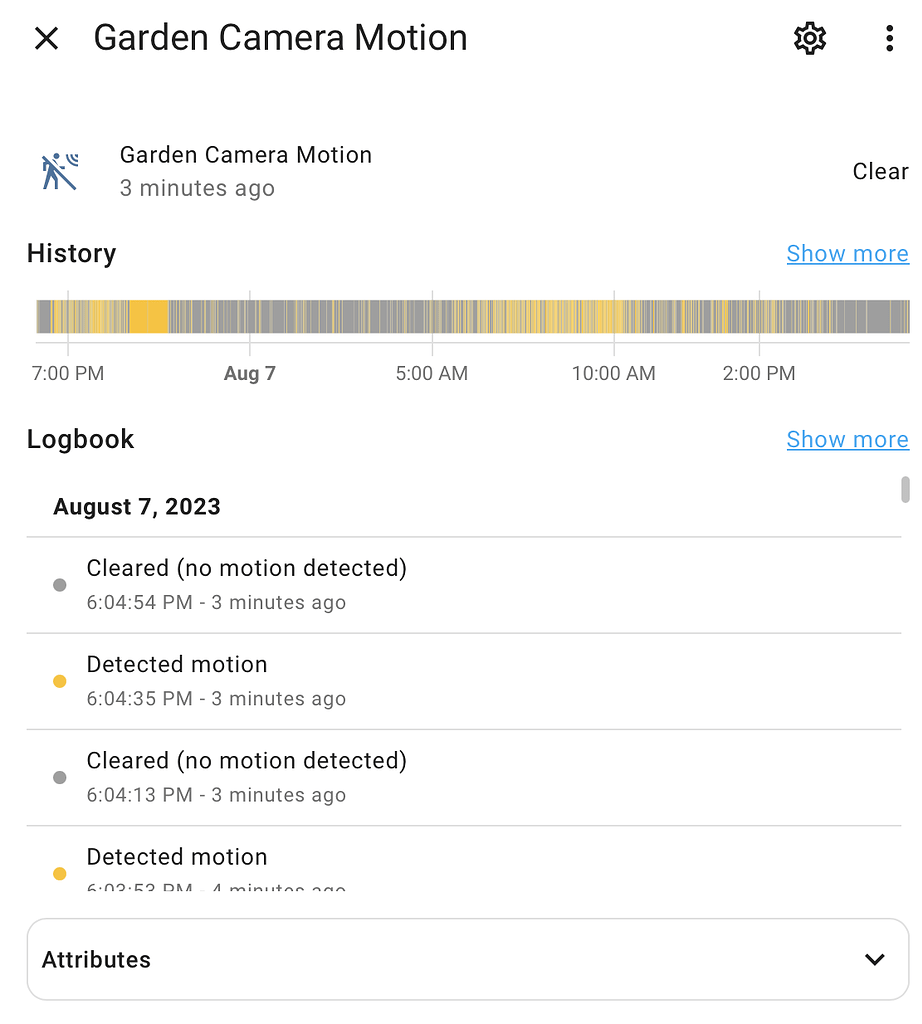The height and width of the screenshot is (1024, 922).
Task: Select the Detected motion entry at 6:04:35 PM
Action: [177, 664]
